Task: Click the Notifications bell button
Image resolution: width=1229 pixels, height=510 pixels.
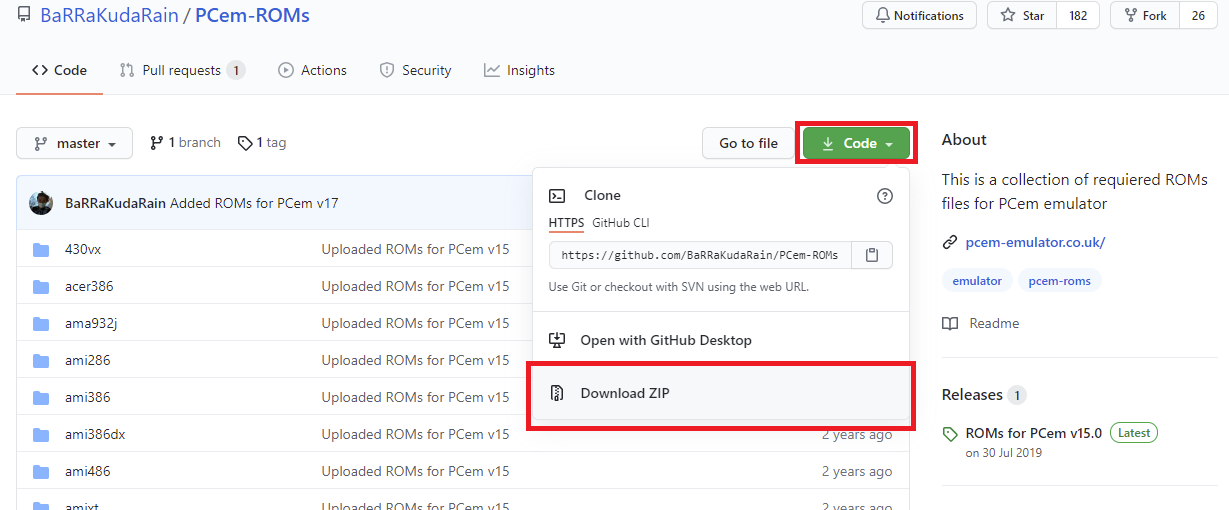Action: 919,15
